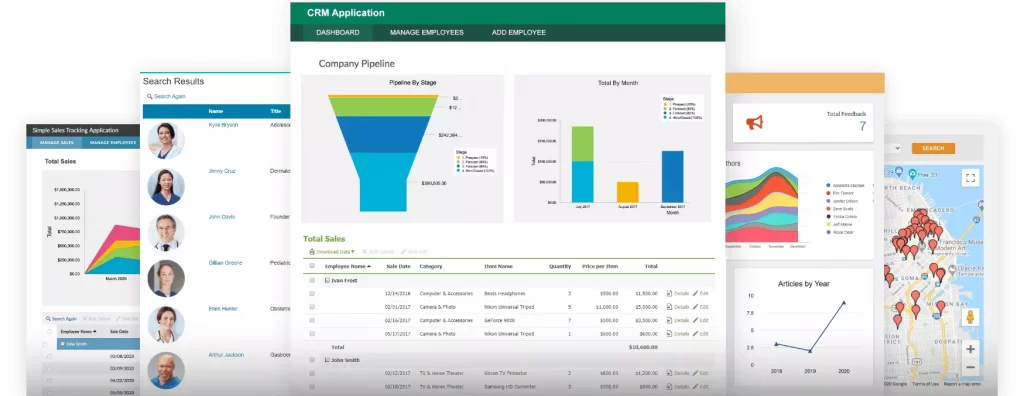This screenshot has width=1024, height=396.
Task: Collapse the John Smith group in CRM table
Action: [327, 359]
